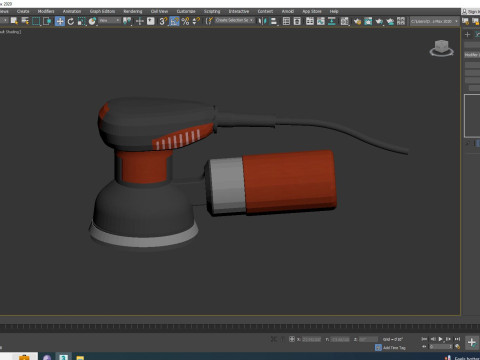Open the Content menu
Image resolution: width=480 pixels, height=360 pixels.
coord(265,11)
